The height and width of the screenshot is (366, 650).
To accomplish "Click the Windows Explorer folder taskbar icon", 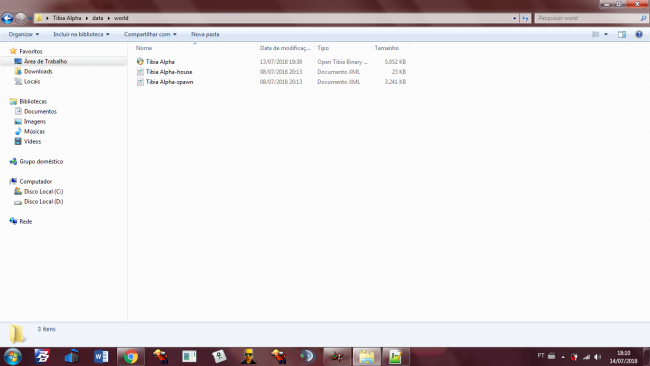I will (x=366, y=356).
